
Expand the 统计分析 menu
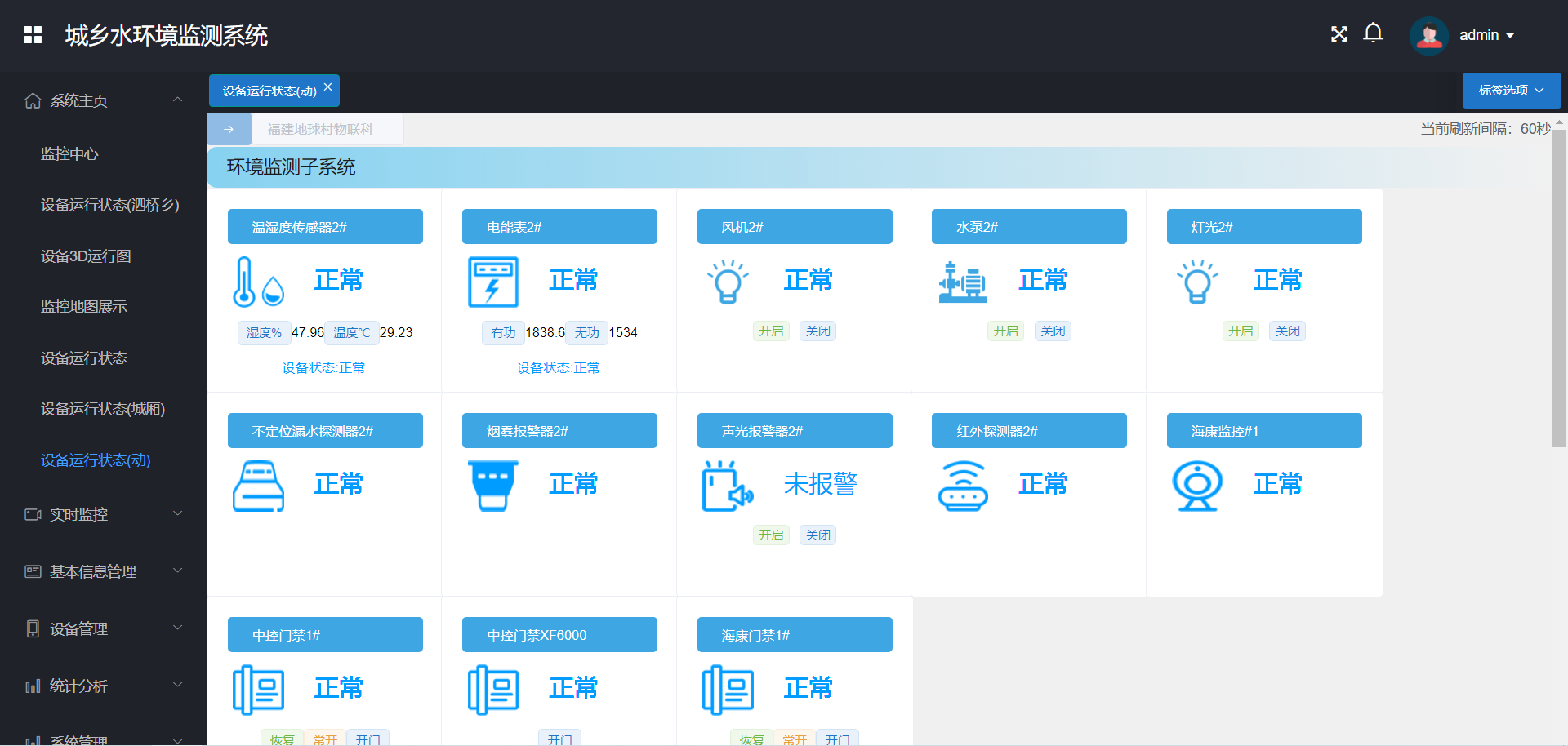tap(177, 685)
